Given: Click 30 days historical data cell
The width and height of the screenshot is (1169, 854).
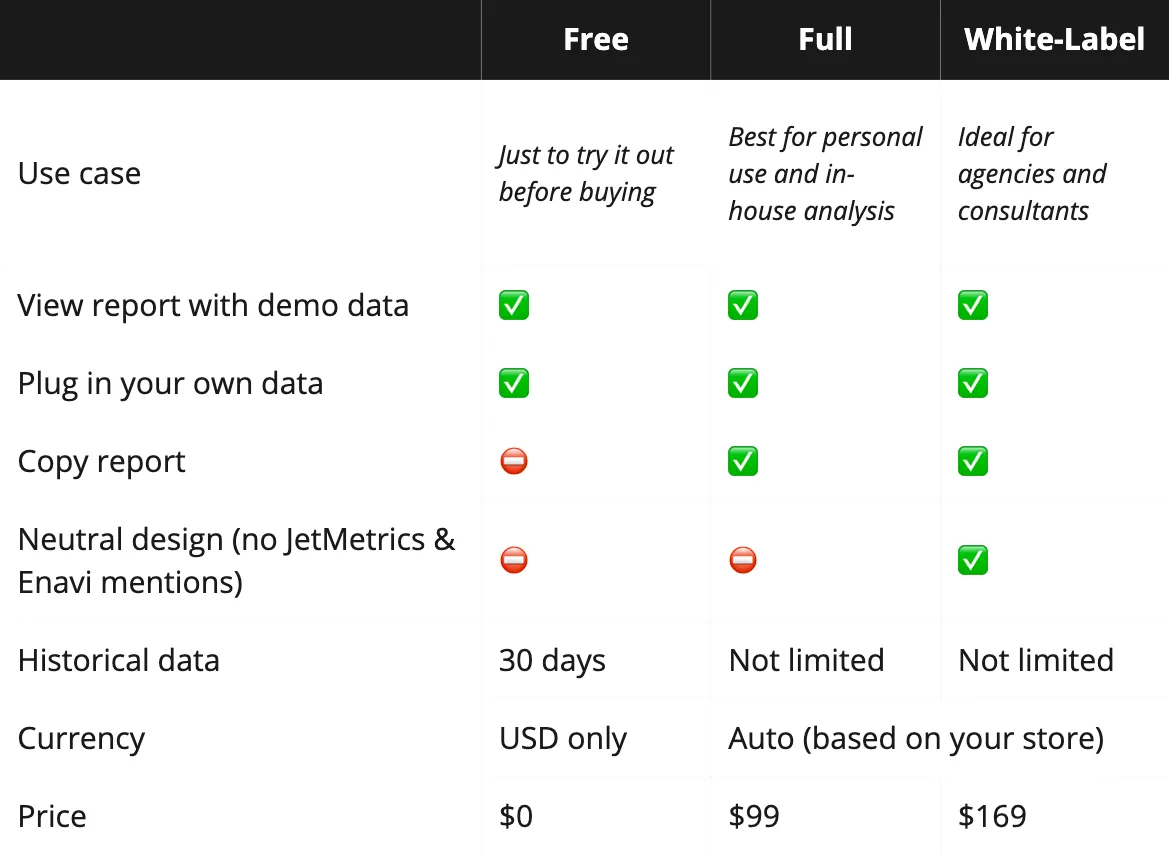Looking at the screenshot, I should click(552, 661).
